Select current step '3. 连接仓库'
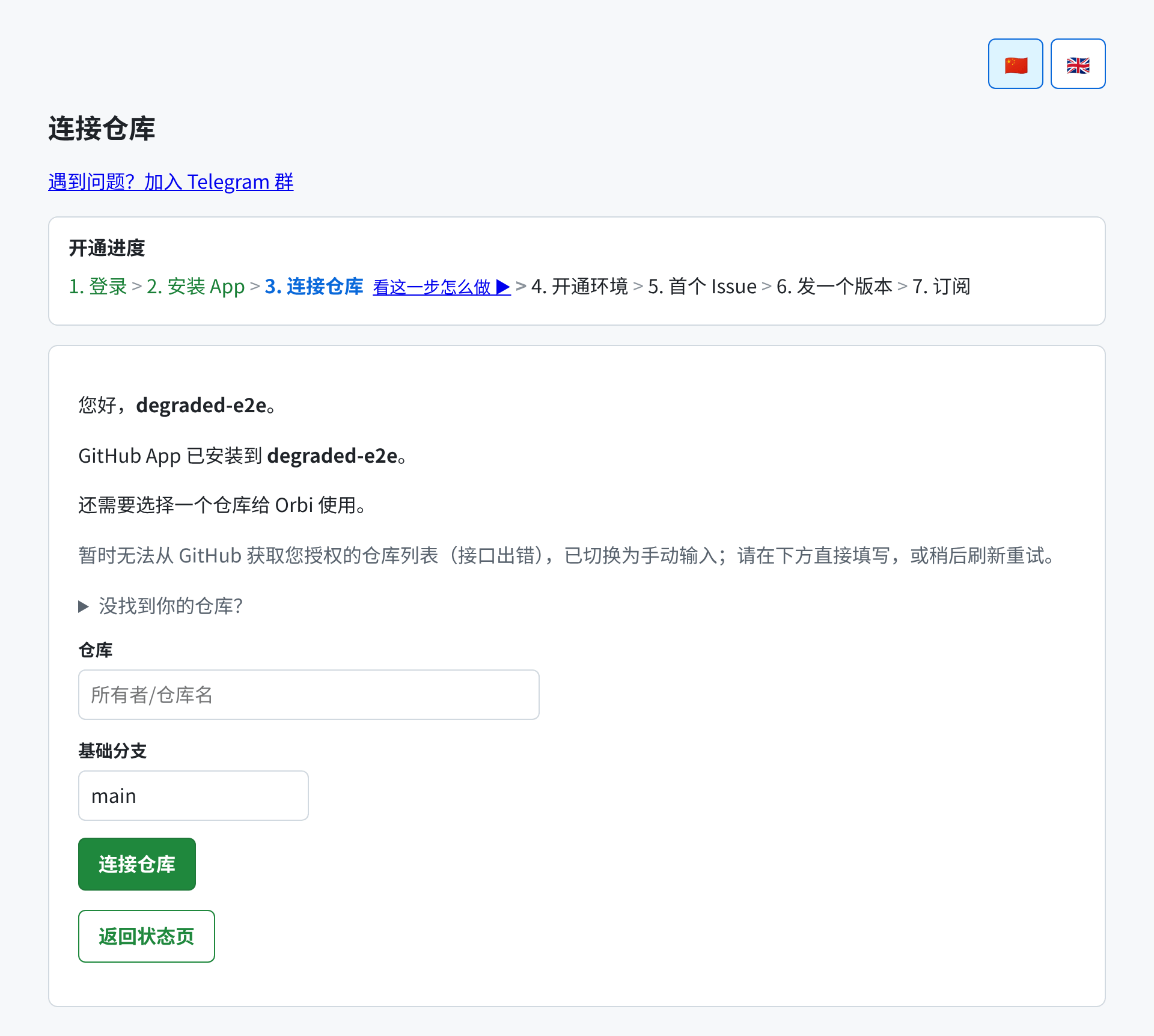This screenshot has width=1154, height=1036. click(314, 287)
